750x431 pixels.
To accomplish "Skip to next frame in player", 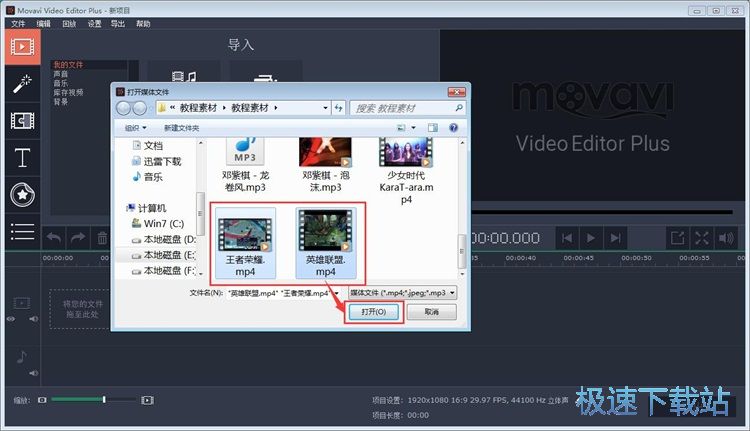I will click(x=616, y=238).
